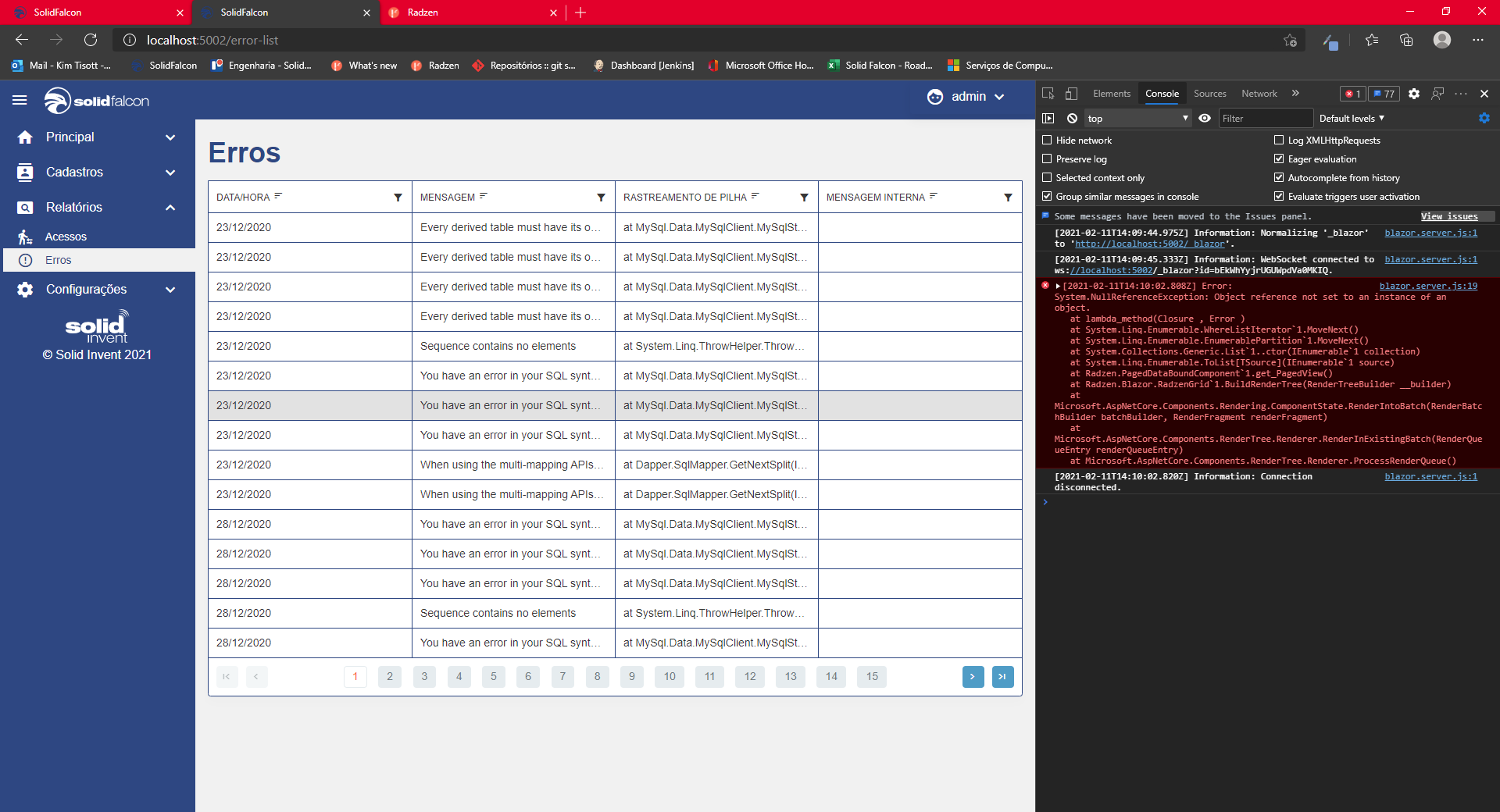Viewport: 1500px width, 812px height.
Task: Open filter for MENSAGEM column
Action: click(x=601, y=198)
